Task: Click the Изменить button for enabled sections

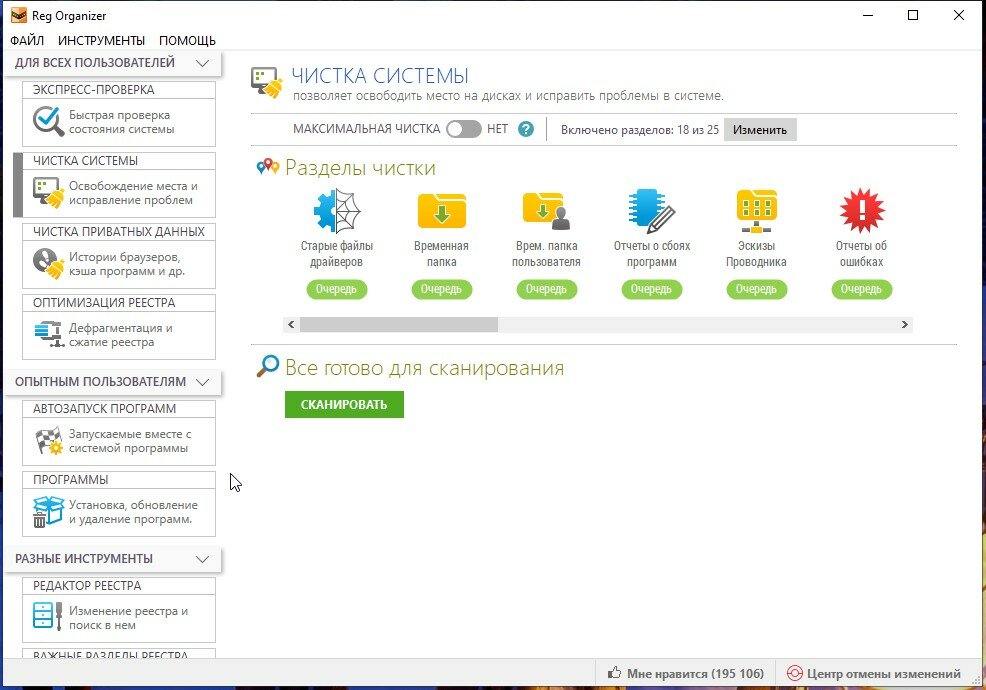Action: (x=760, y=130)
